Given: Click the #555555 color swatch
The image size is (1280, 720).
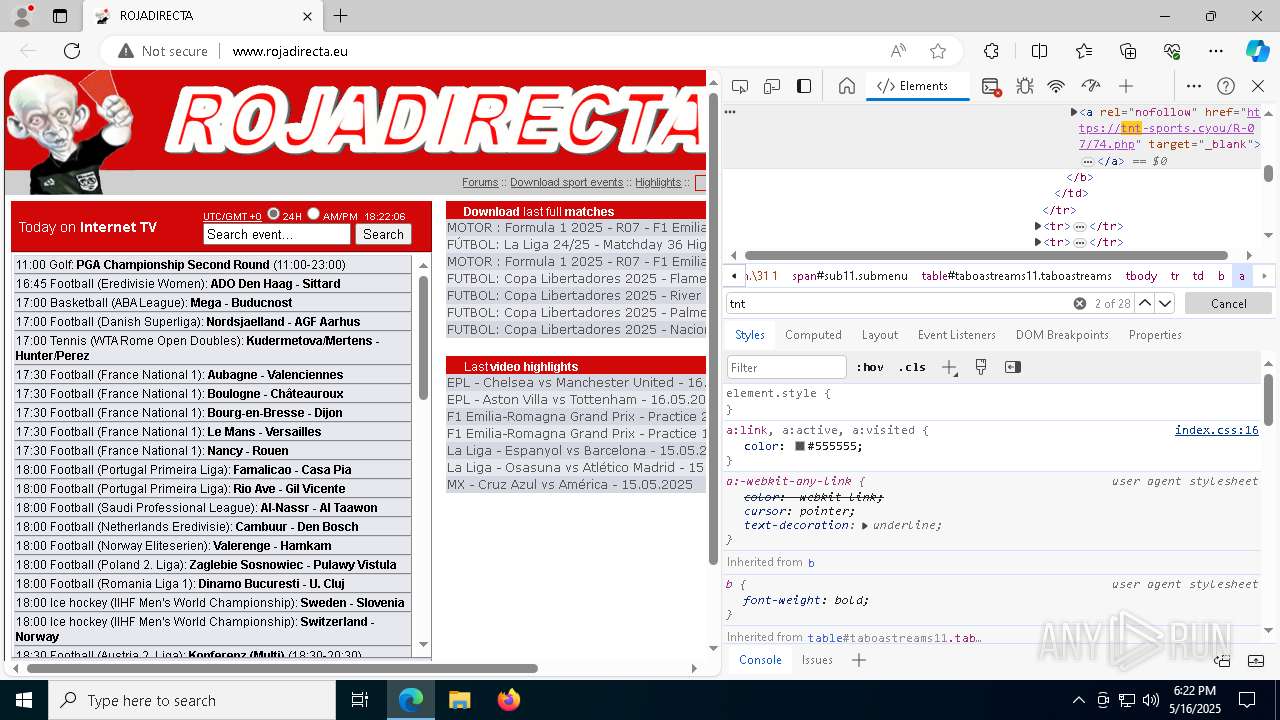Looking at the screenshot, I should (x=800, y=446).
